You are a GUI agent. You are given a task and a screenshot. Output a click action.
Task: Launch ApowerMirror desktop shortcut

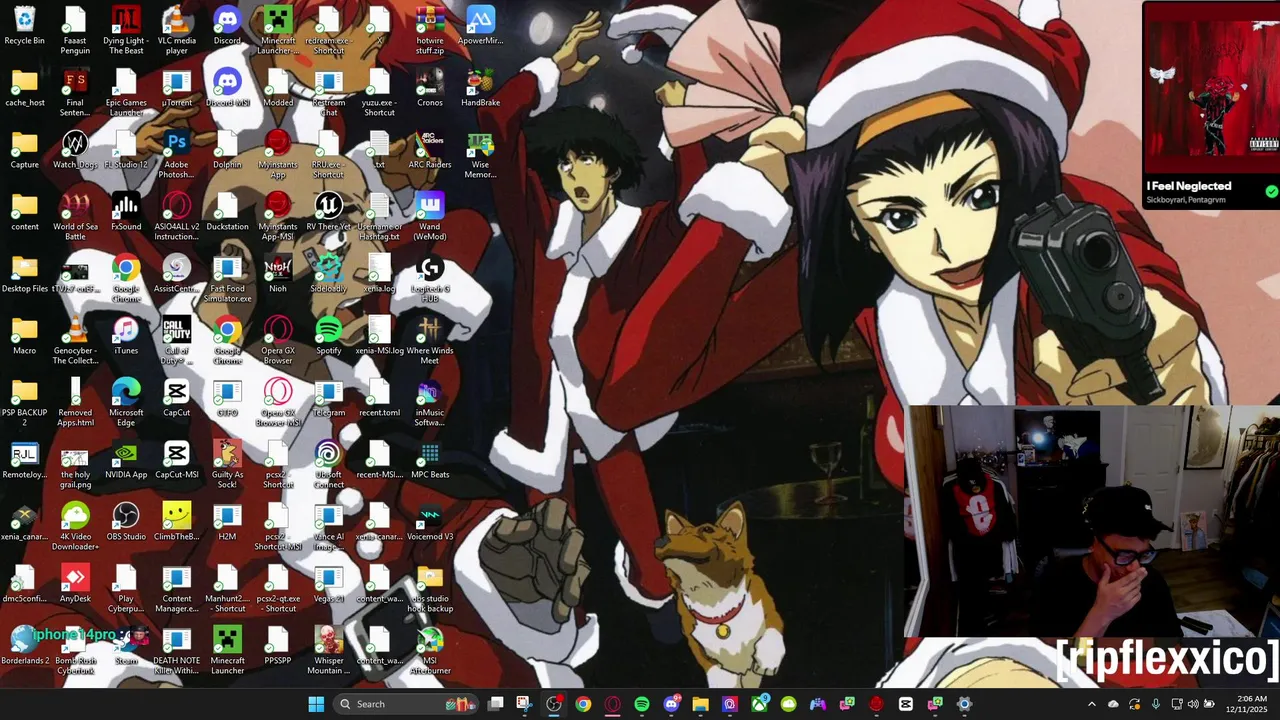pos(481,26)
